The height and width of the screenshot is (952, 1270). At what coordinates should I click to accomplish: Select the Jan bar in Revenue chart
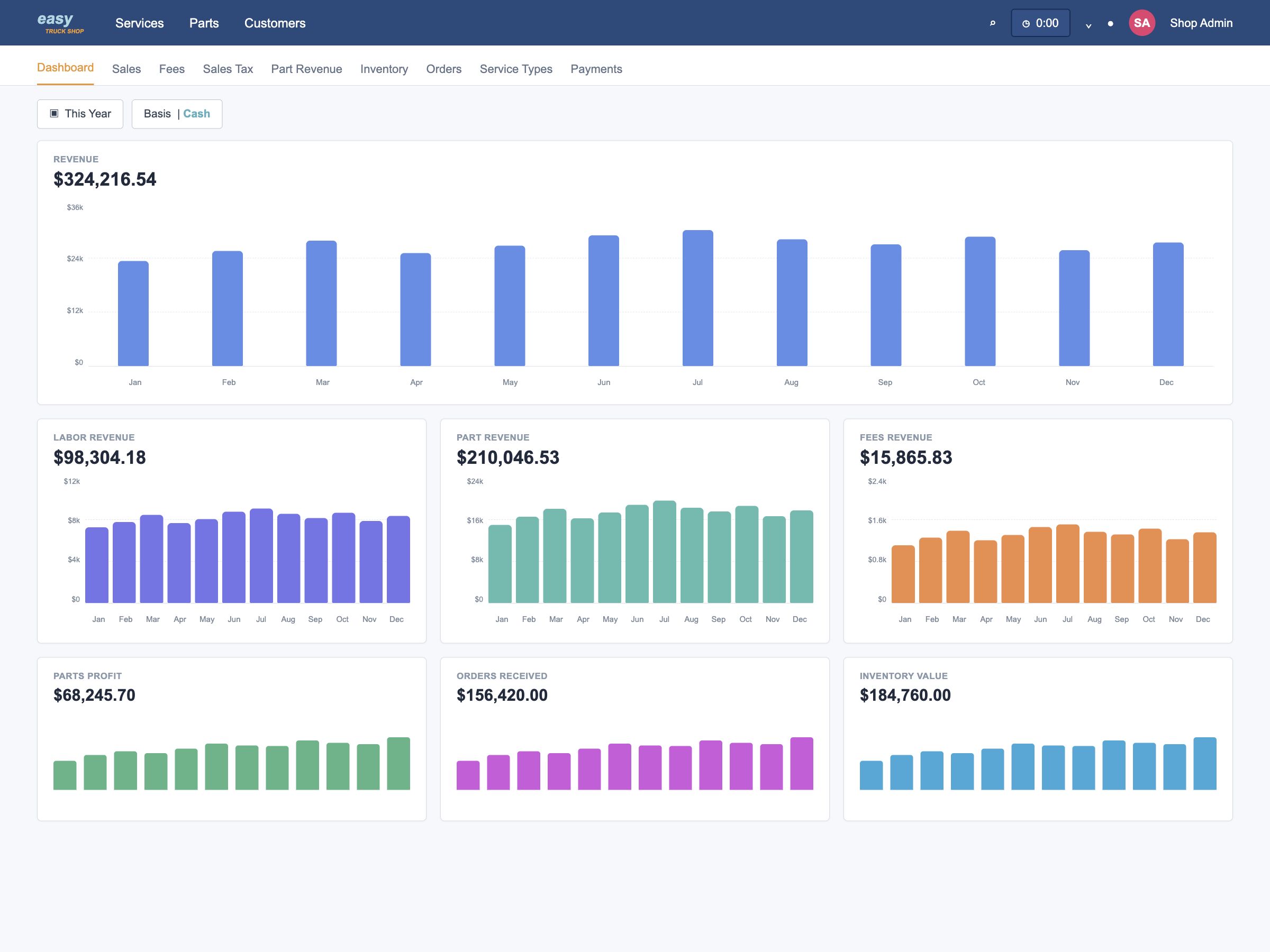pos(133,313)
